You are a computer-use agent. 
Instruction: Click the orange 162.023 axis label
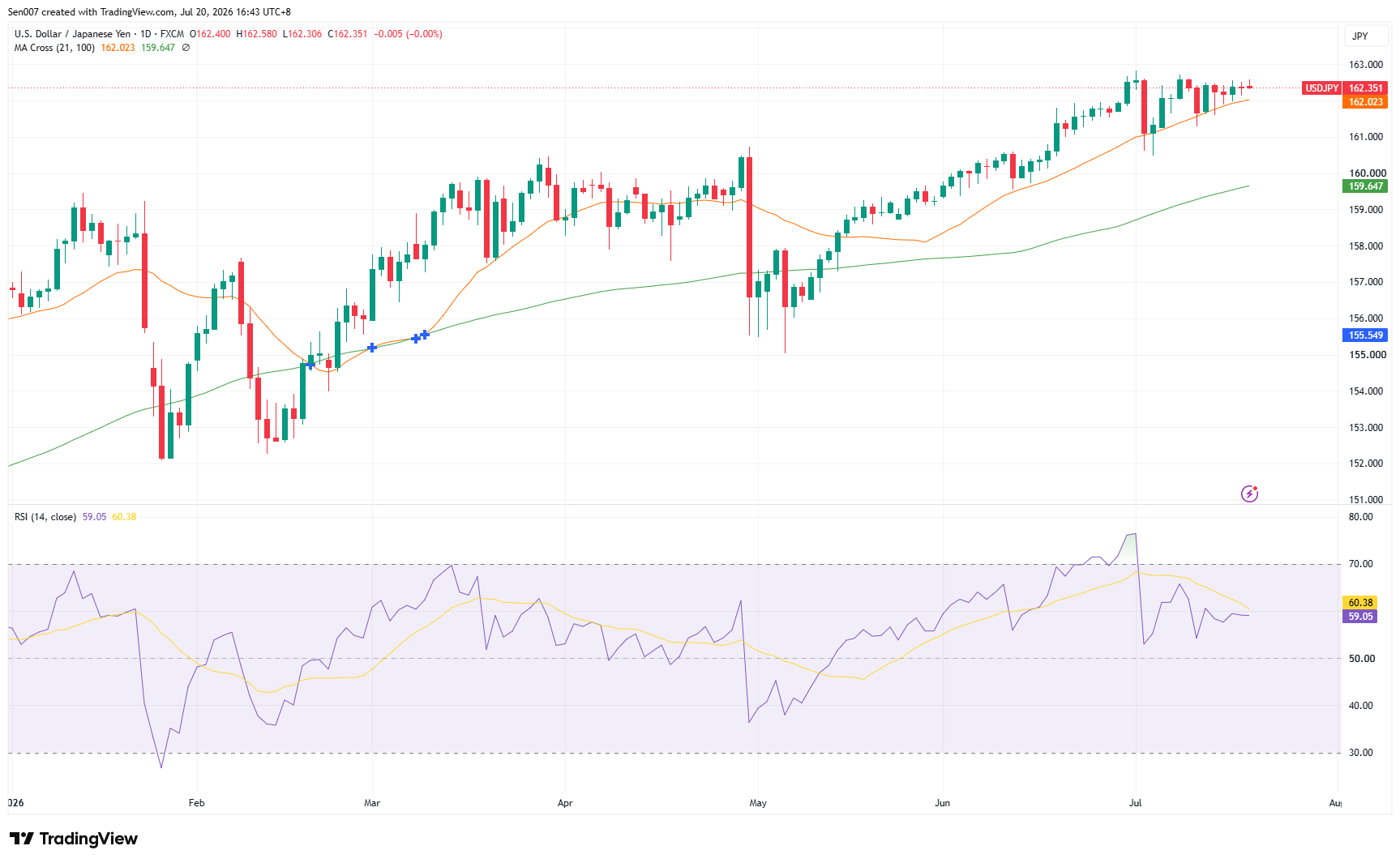click(1366, 102)
